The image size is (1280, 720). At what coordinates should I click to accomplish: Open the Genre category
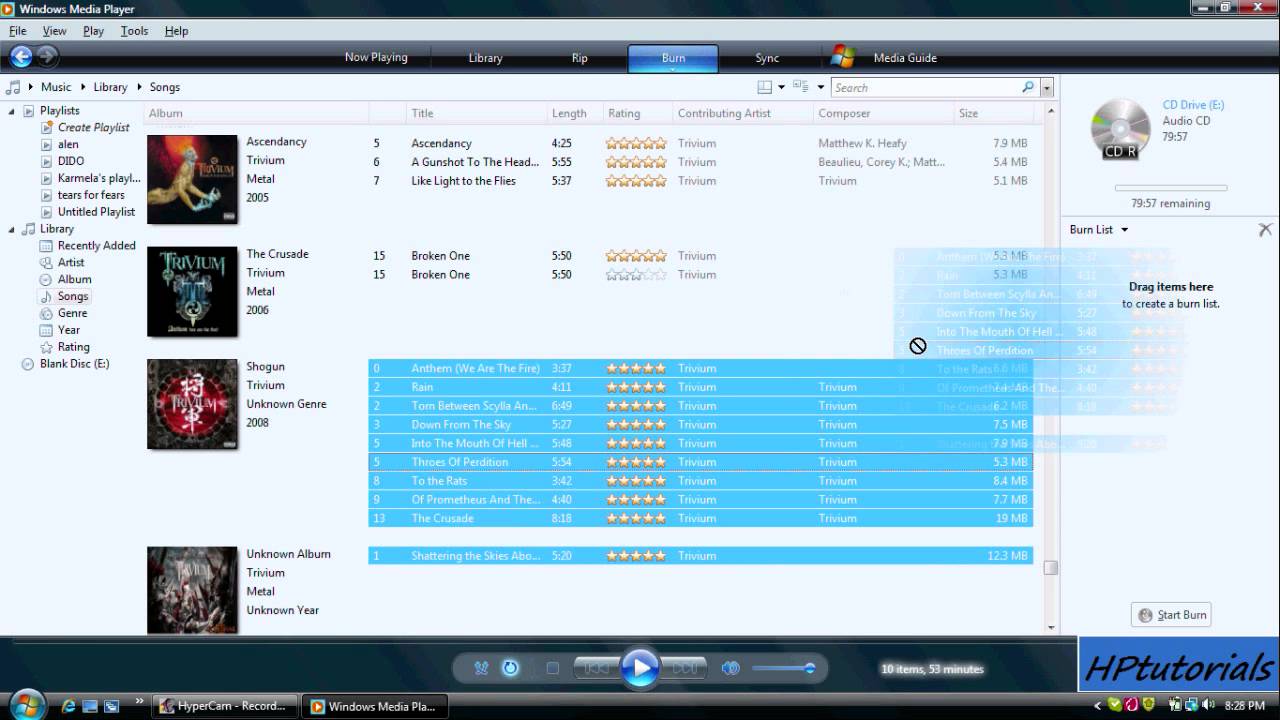click(72, 313)
